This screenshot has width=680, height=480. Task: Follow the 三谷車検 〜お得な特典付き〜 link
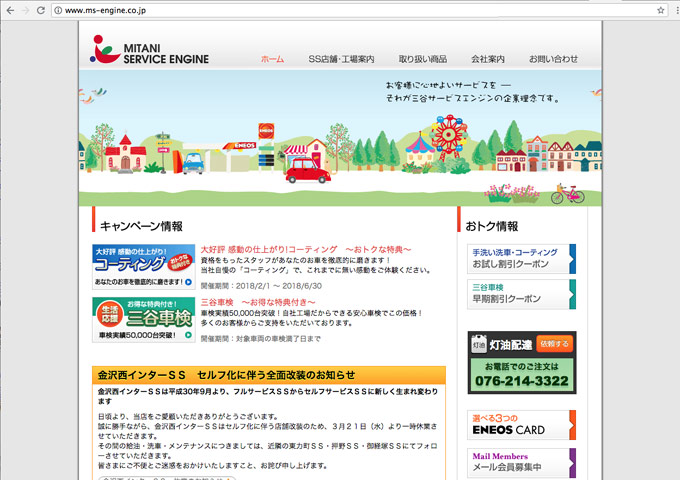pos(258,301)
